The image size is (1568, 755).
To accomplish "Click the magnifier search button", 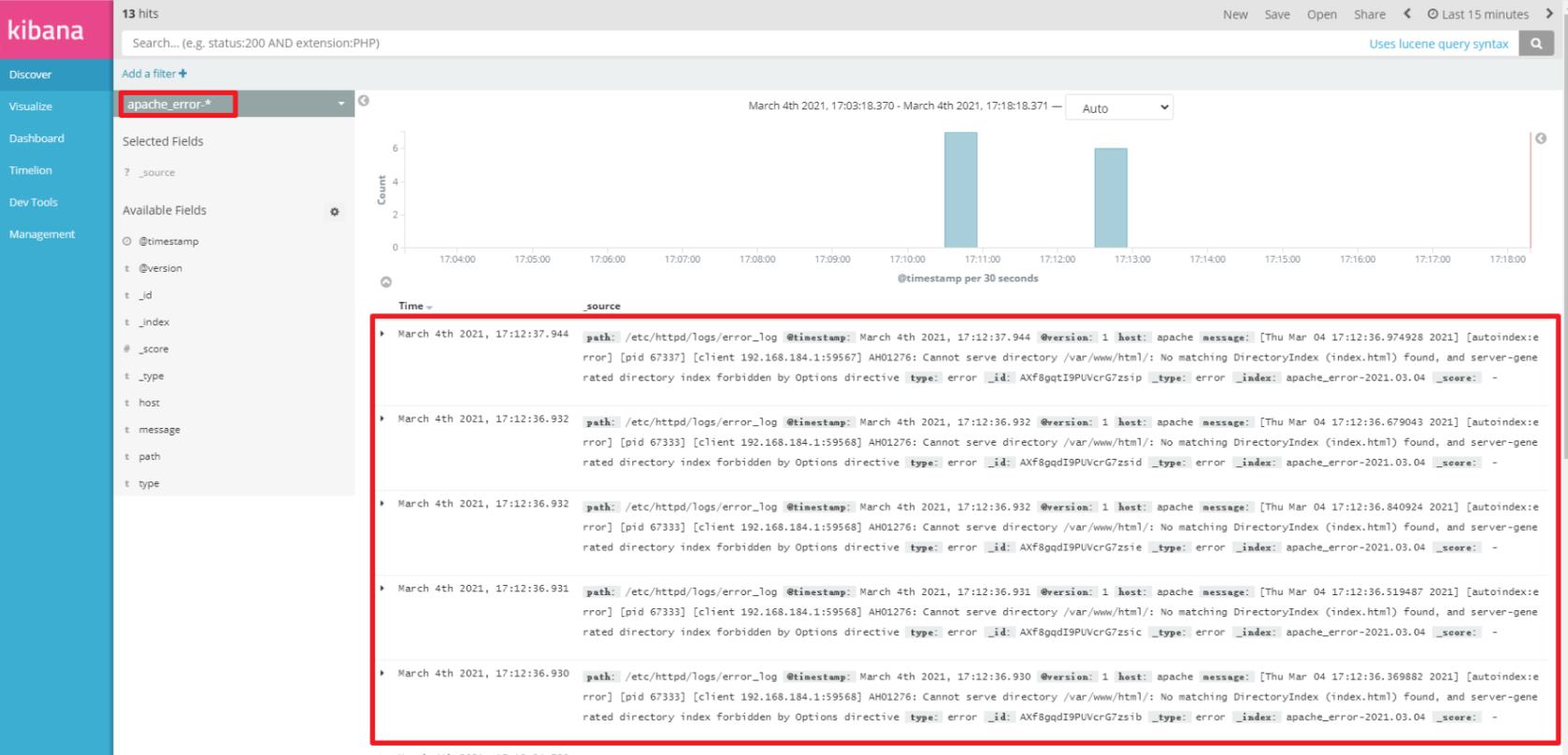I will pyautogui.click(x=1536, y=43).
